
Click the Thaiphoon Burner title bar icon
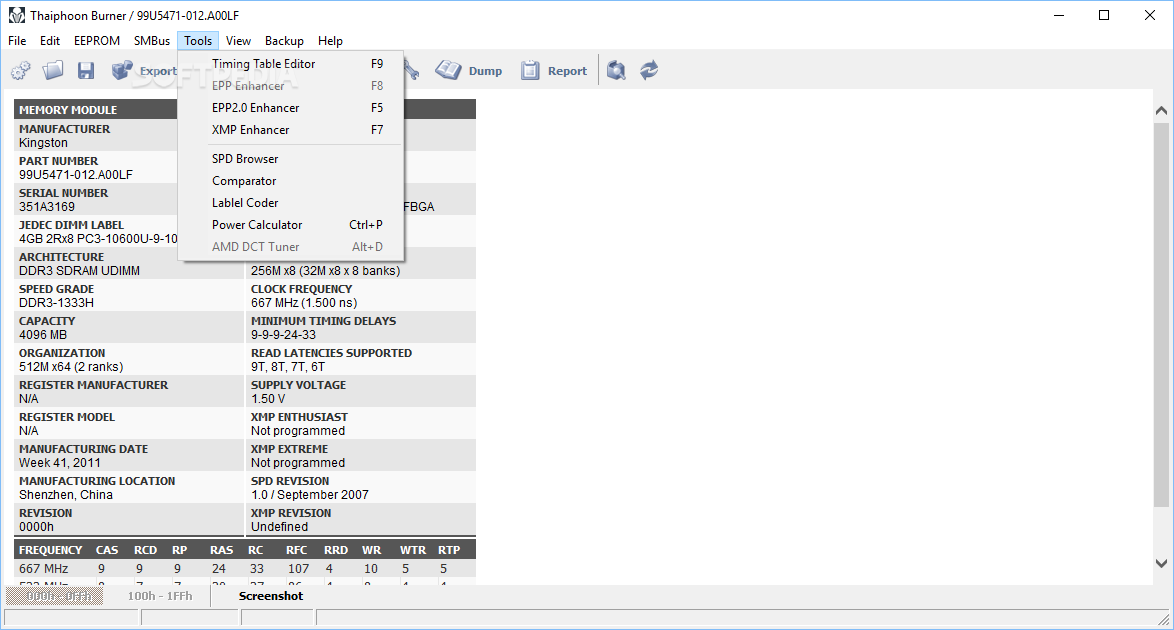click(x=16, y=15)
